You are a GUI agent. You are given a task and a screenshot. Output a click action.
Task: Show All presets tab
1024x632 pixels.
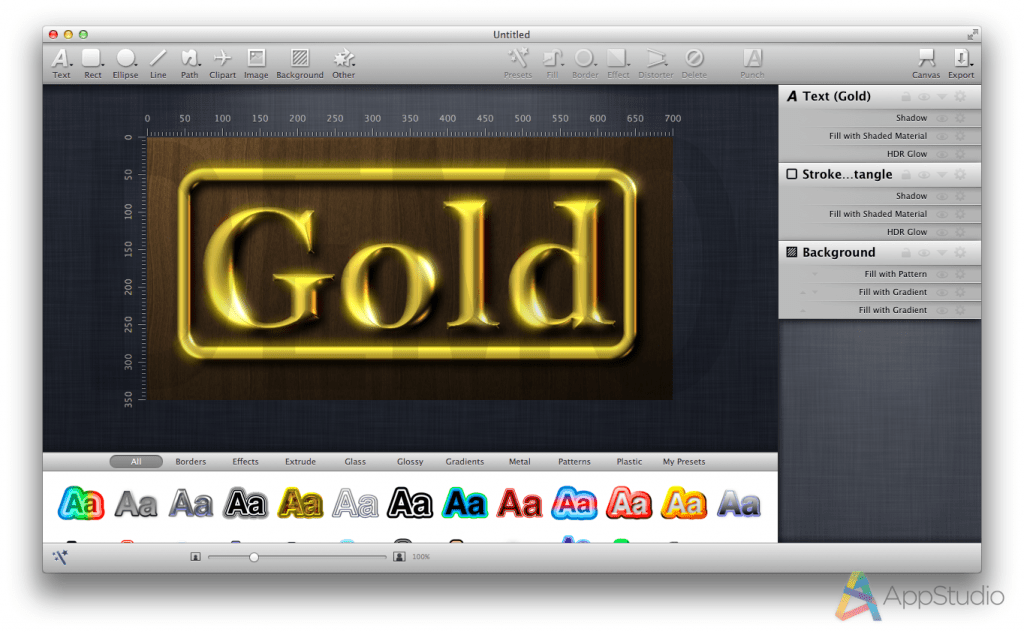tap(136, 462)
